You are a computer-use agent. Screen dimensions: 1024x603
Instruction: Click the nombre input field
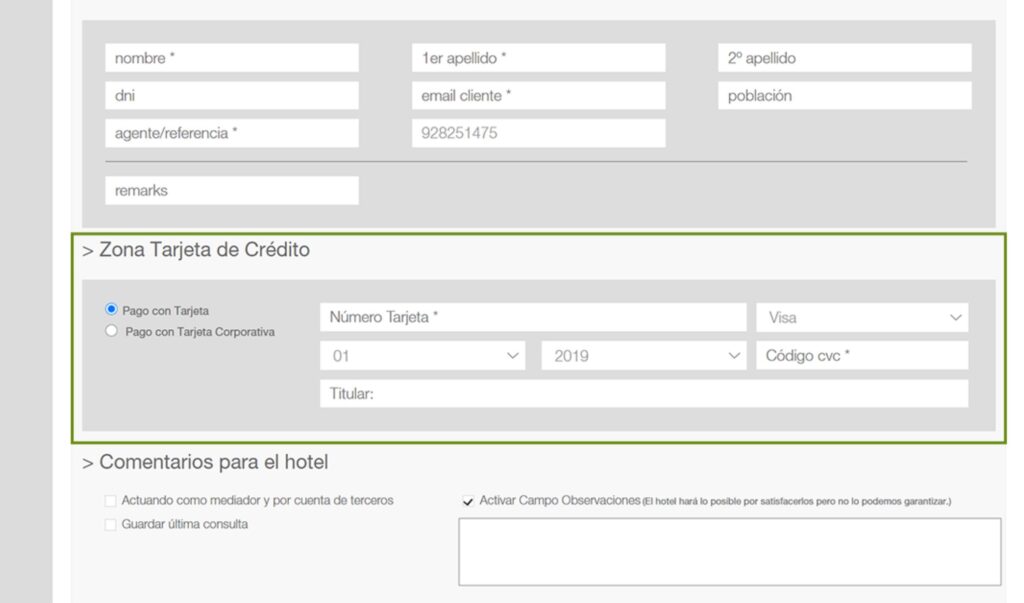tap(231, 58)
